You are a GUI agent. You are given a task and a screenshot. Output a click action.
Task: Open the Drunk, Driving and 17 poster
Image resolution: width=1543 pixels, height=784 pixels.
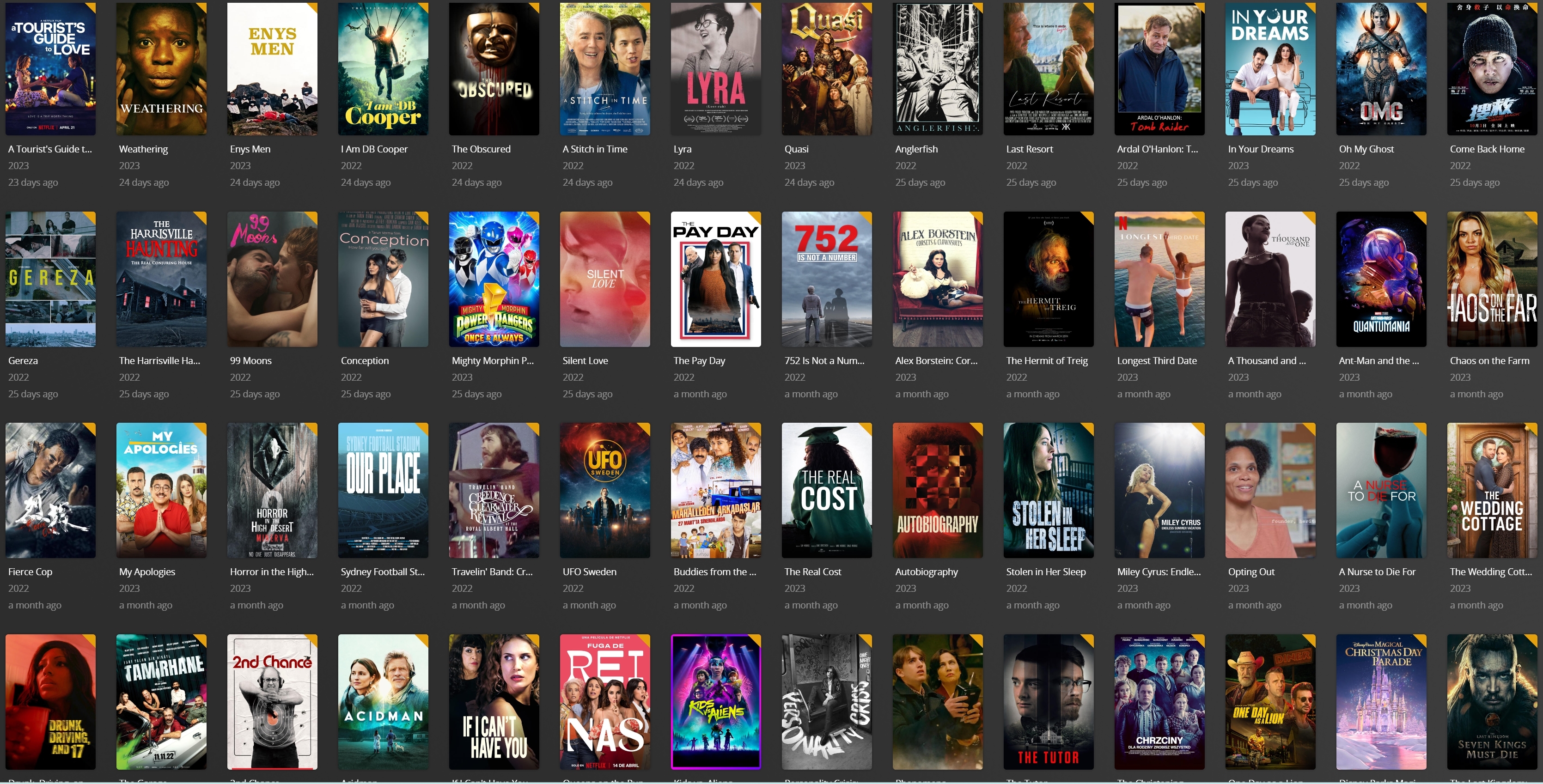(50, 702)
